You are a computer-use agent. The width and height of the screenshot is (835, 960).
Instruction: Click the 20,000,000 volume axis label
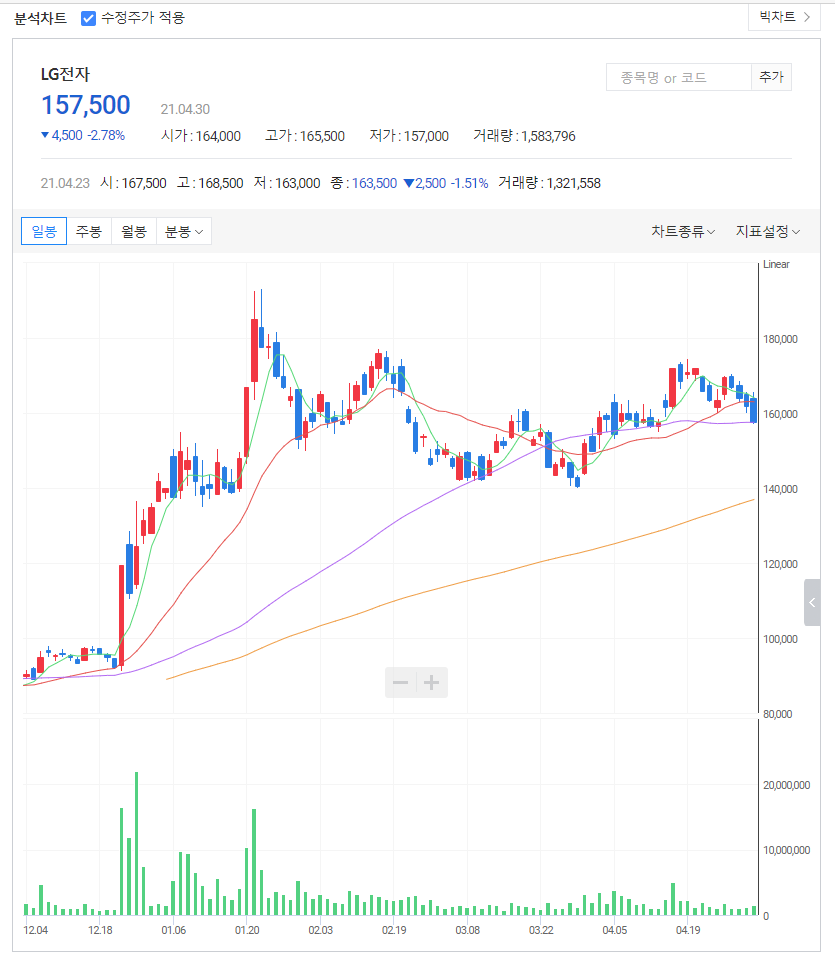click(786, 785)
